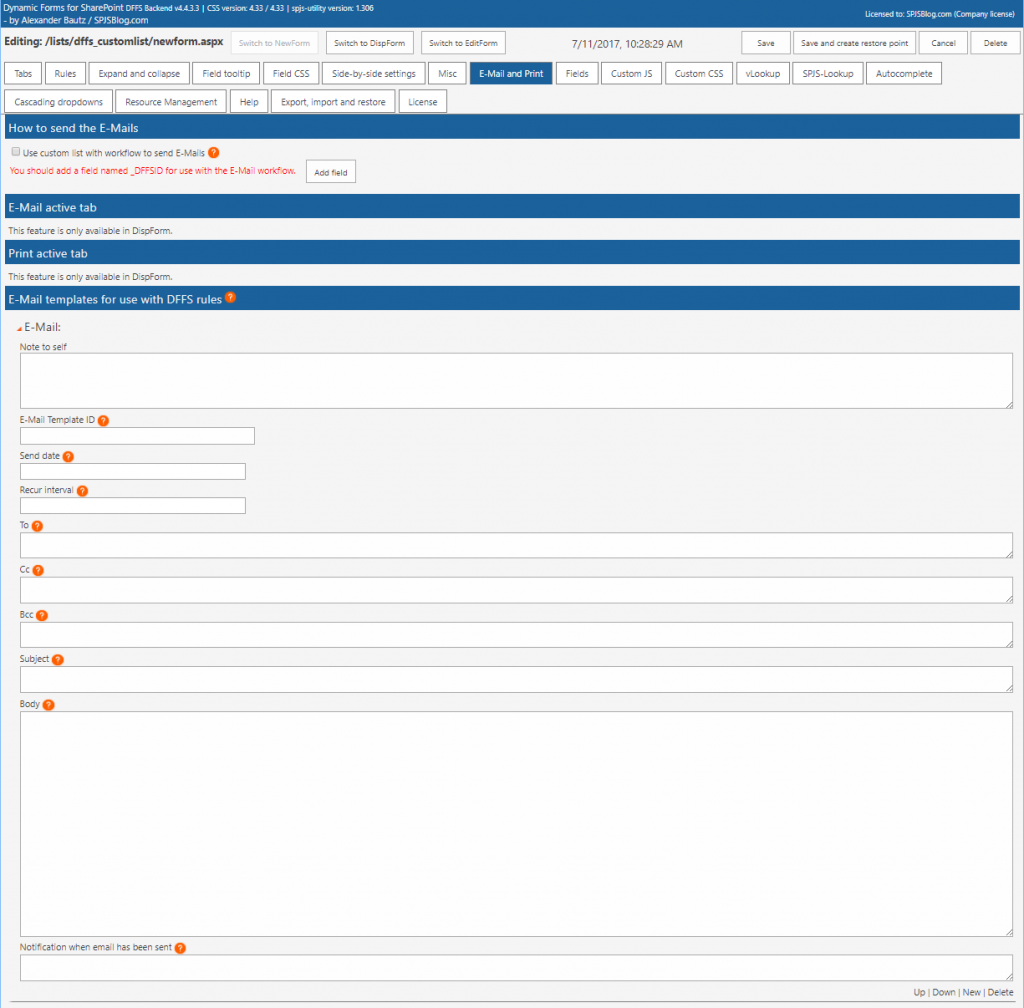Click the Delete link below the template
Image resolution: width=1024 pixels, height=1008 pixels.
coord(1000,992)
